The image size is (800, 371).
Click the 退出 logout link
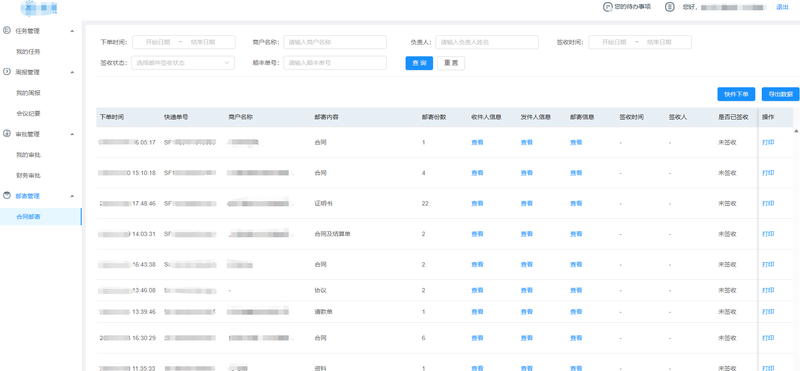pos(782,7)
